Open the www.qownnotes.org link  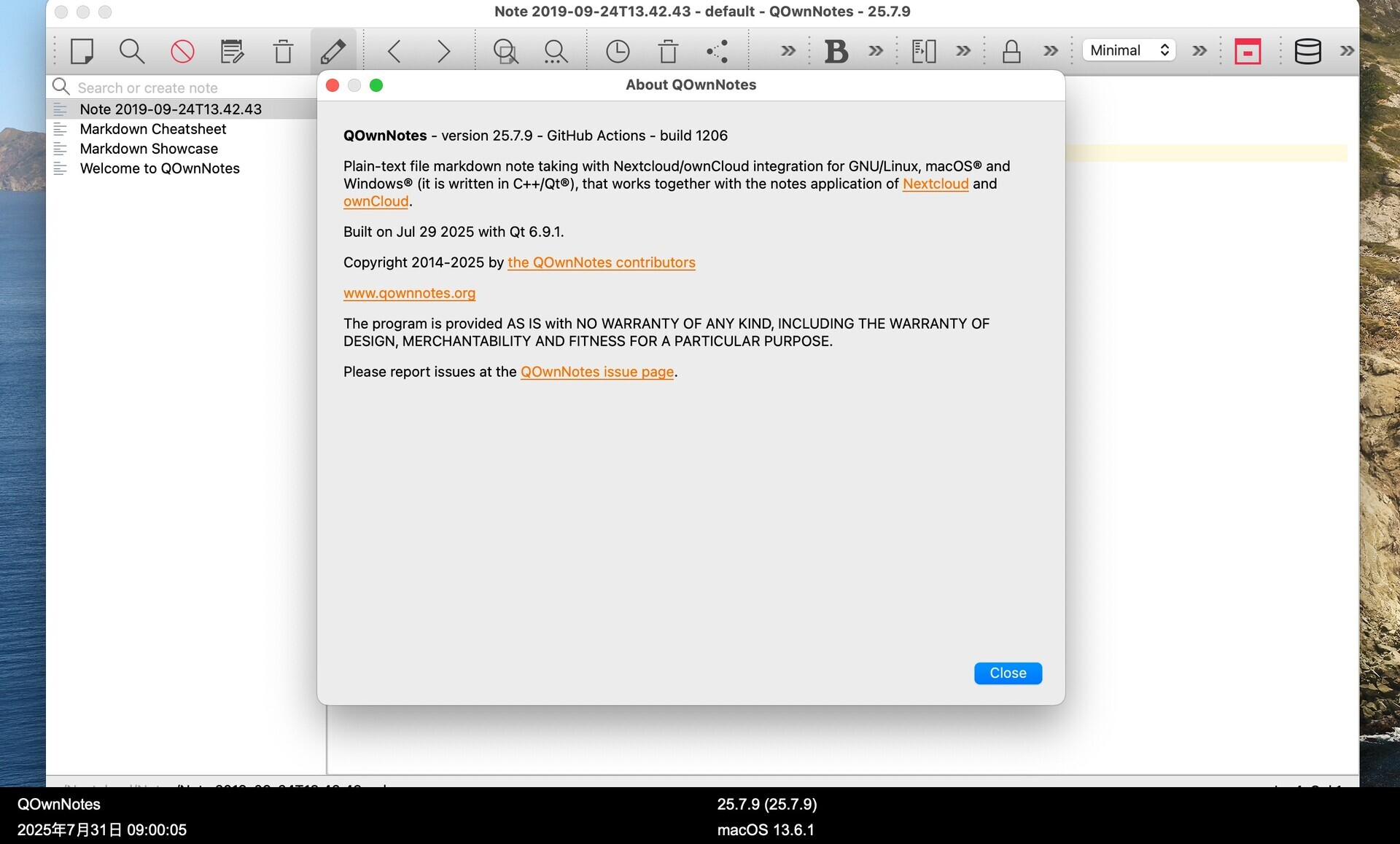409,293
